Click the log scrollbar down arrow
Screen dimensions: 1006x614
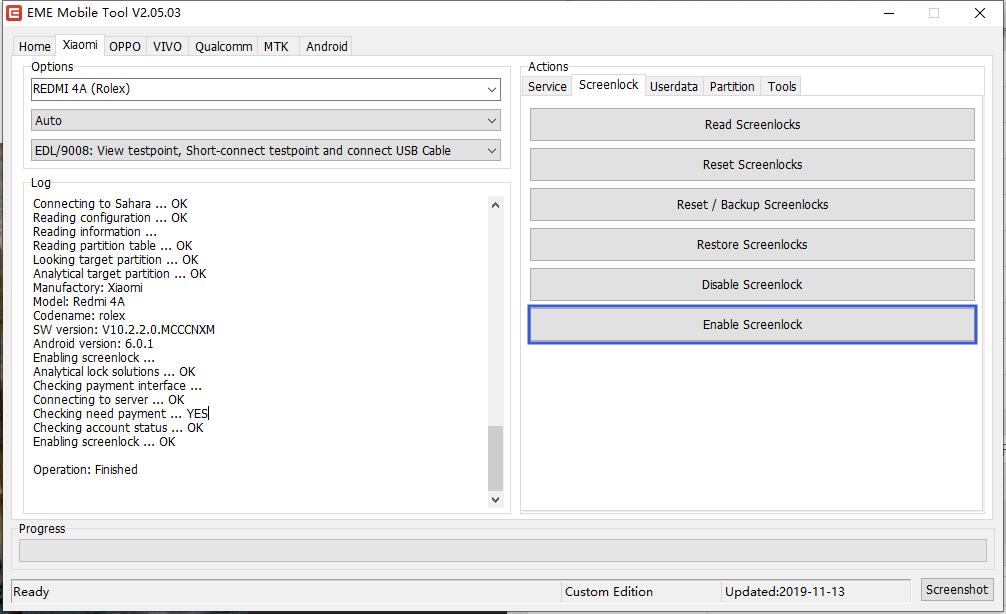(x=495, y=499)
